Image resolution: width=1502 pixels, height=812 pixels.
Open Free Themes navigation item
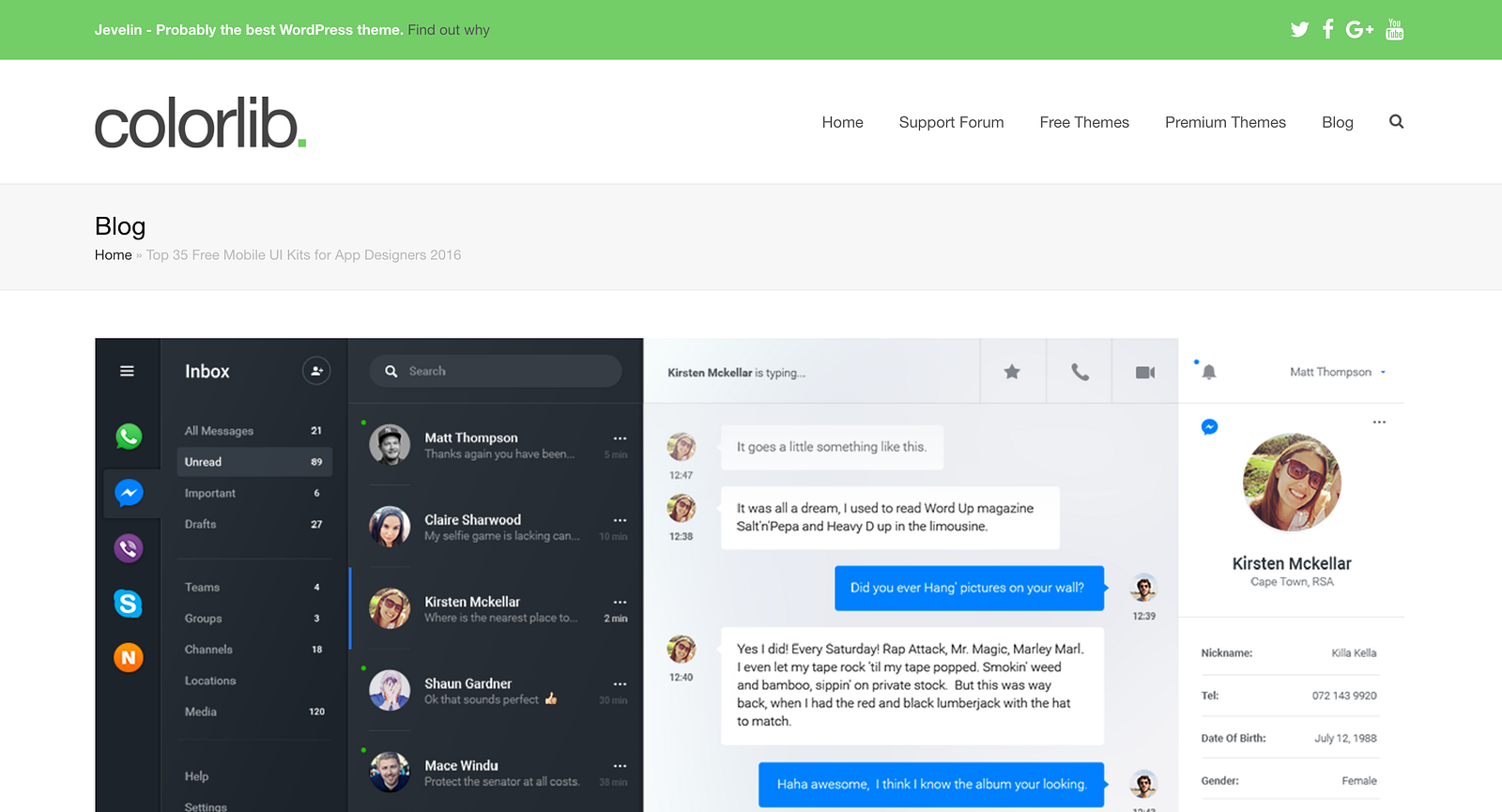point(1084,122)
